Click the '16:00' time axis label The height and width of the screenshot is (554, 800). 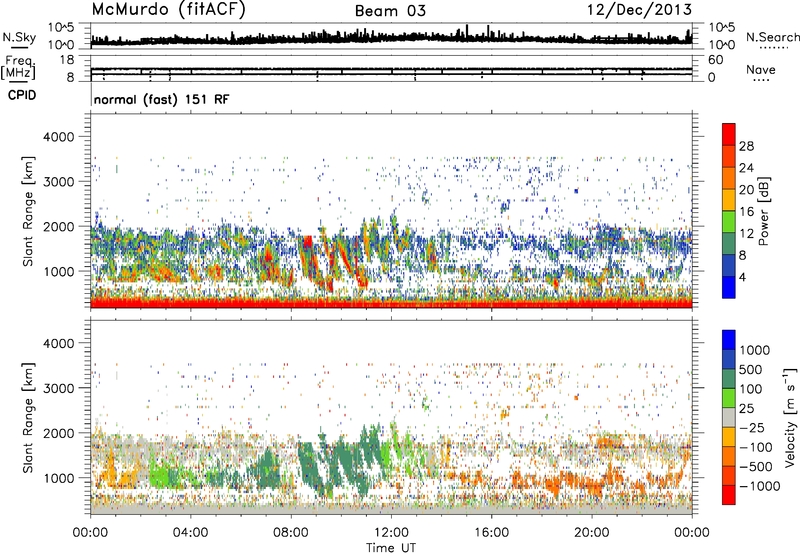[491, 533]
